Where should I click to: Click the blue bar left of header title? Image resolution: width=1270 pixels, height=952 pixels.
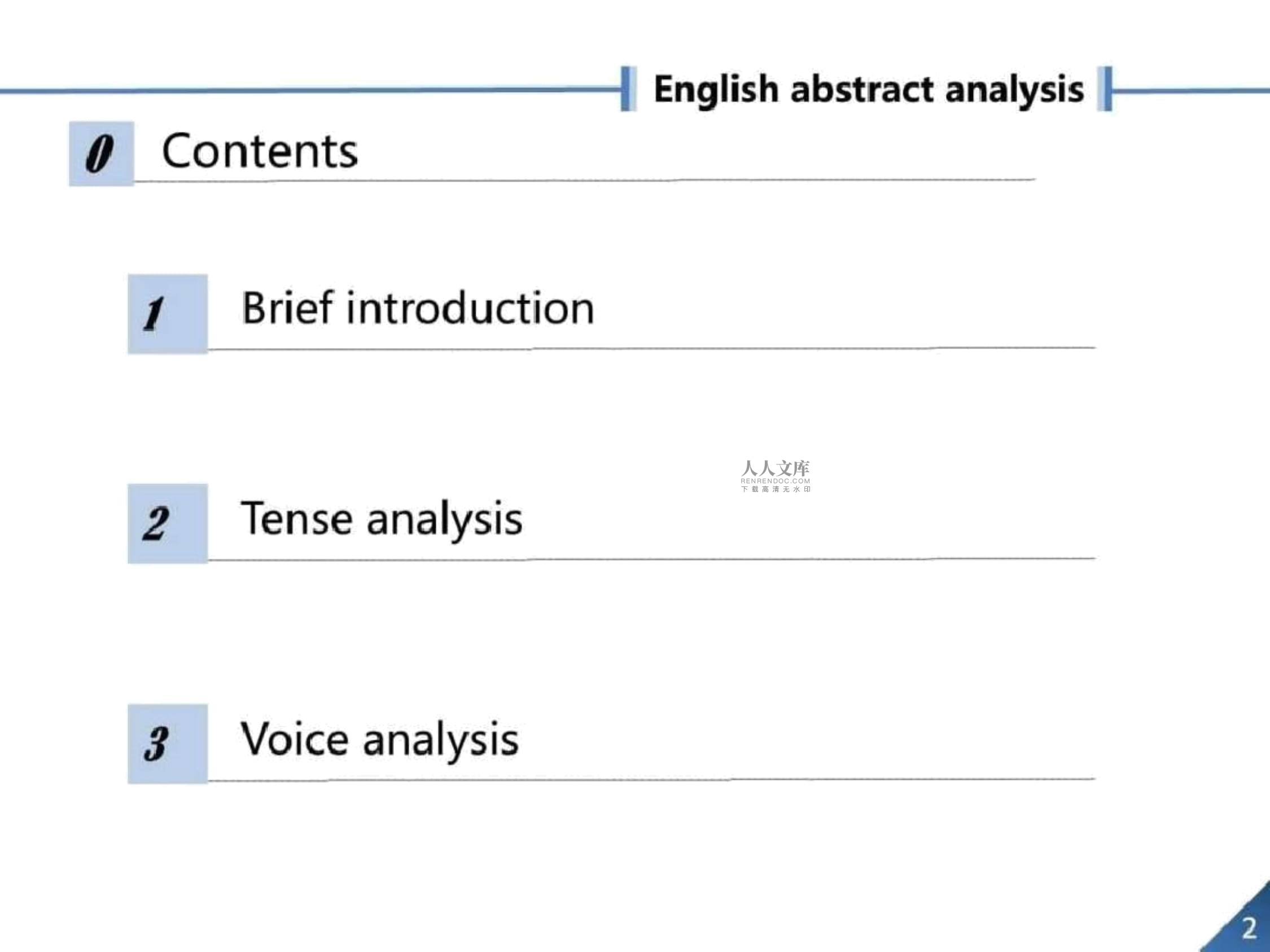[628, 89]
